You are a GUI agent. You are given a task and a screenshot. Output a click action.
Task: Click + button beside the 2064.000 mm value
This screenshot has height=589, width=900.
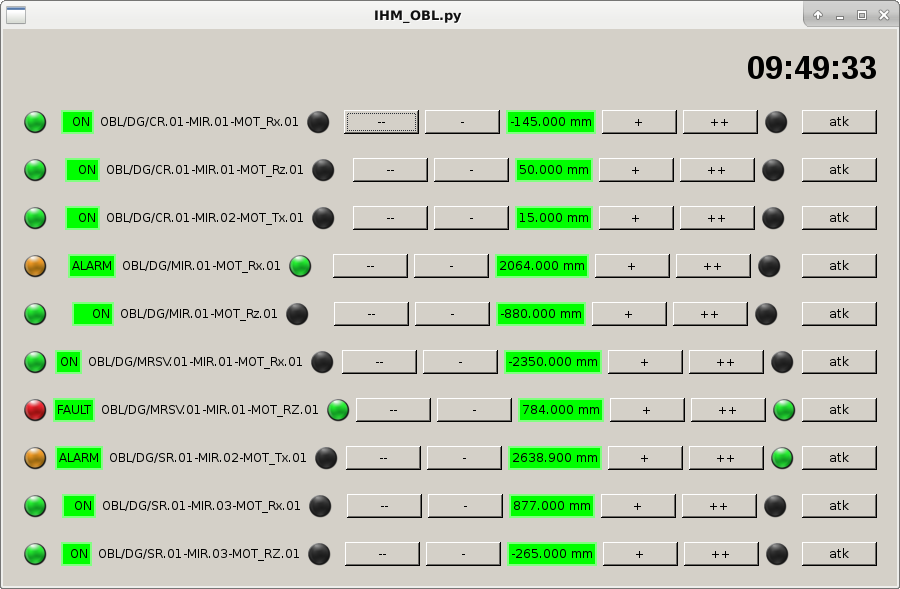(632, 266)
